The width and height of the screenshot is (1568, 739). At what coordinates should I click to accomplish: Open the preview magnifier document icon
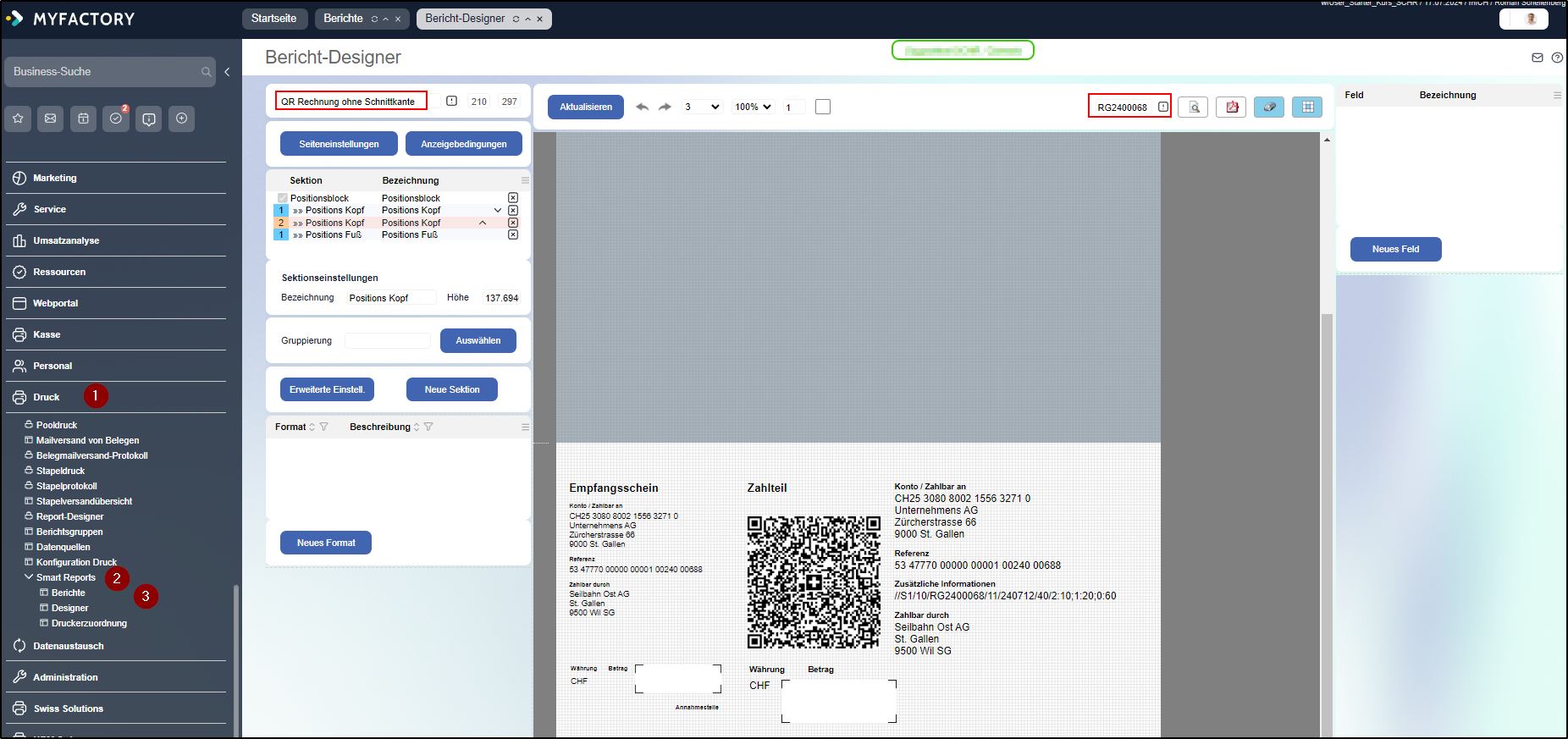tap(1193, 107)
